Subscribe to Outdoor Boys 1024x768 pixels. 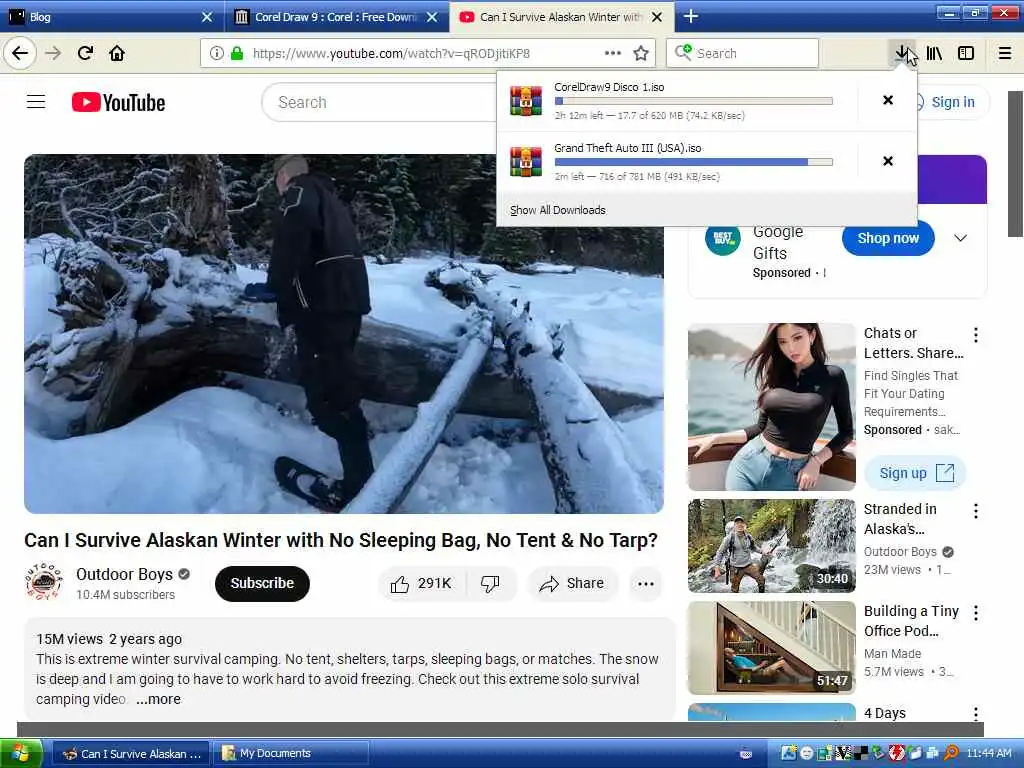[x=262, y=583]
